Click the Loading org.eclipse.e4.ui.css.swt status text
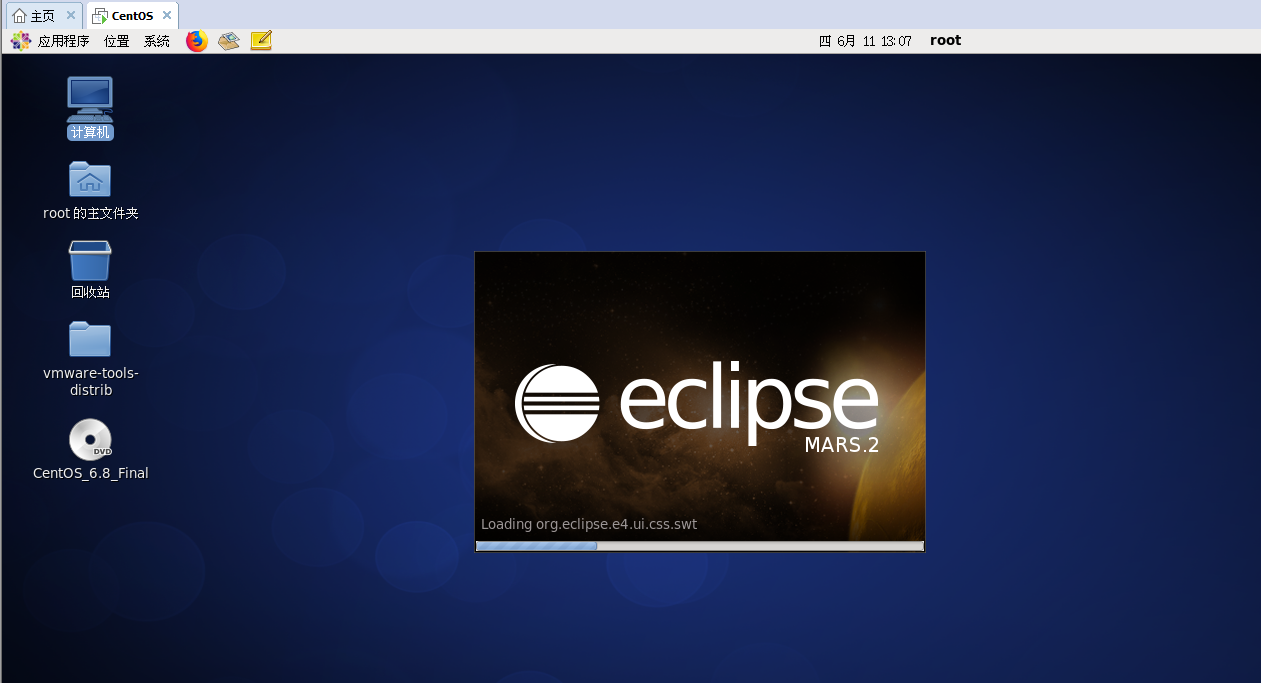This screenshot has width=1261, height=683. click(589, 524)
